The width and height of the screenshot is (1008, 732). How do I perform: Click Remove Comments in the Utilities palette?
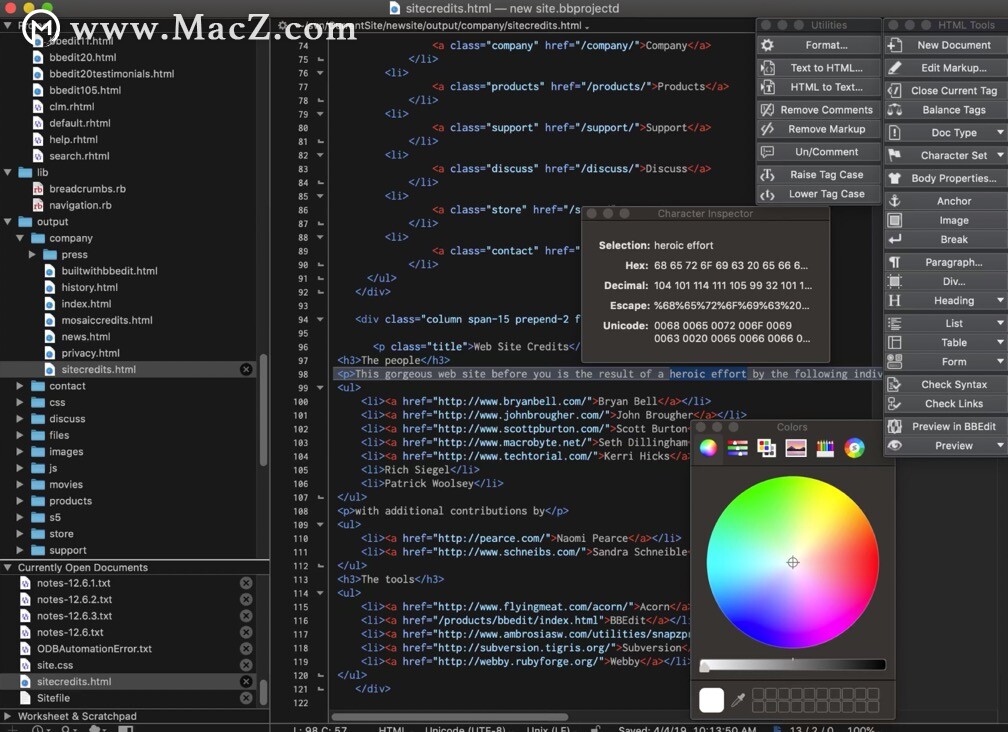tap(818, 110)
